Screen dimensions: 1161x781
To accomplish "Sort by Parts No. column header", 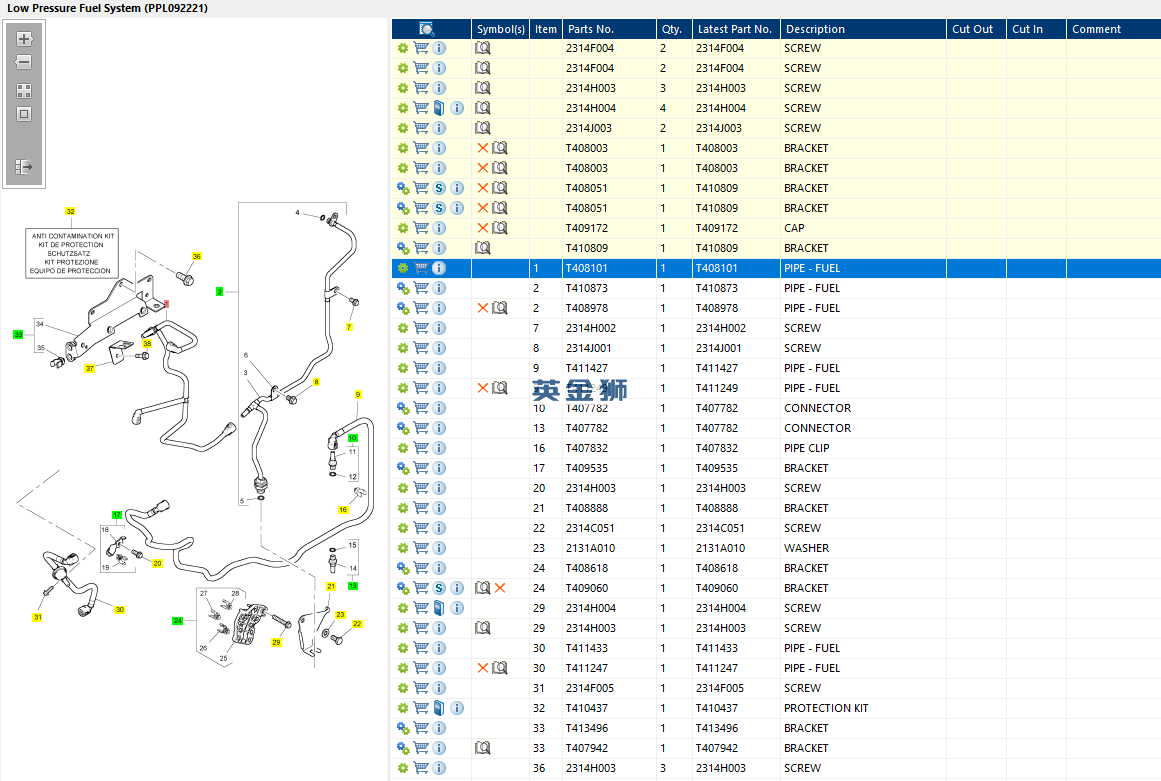I will tap(609, 29).
